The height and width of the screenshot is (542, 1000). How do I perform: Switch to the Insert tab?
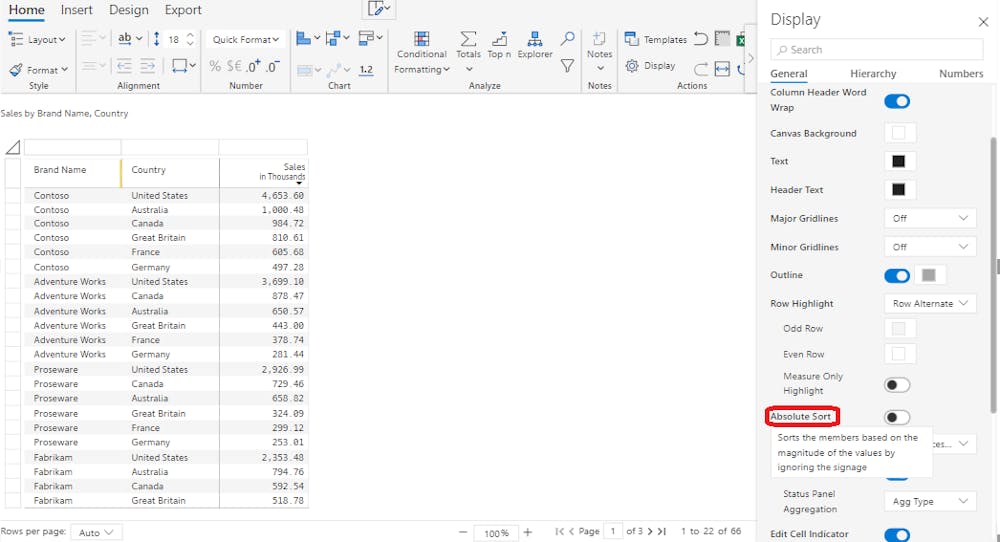(77, 10)
